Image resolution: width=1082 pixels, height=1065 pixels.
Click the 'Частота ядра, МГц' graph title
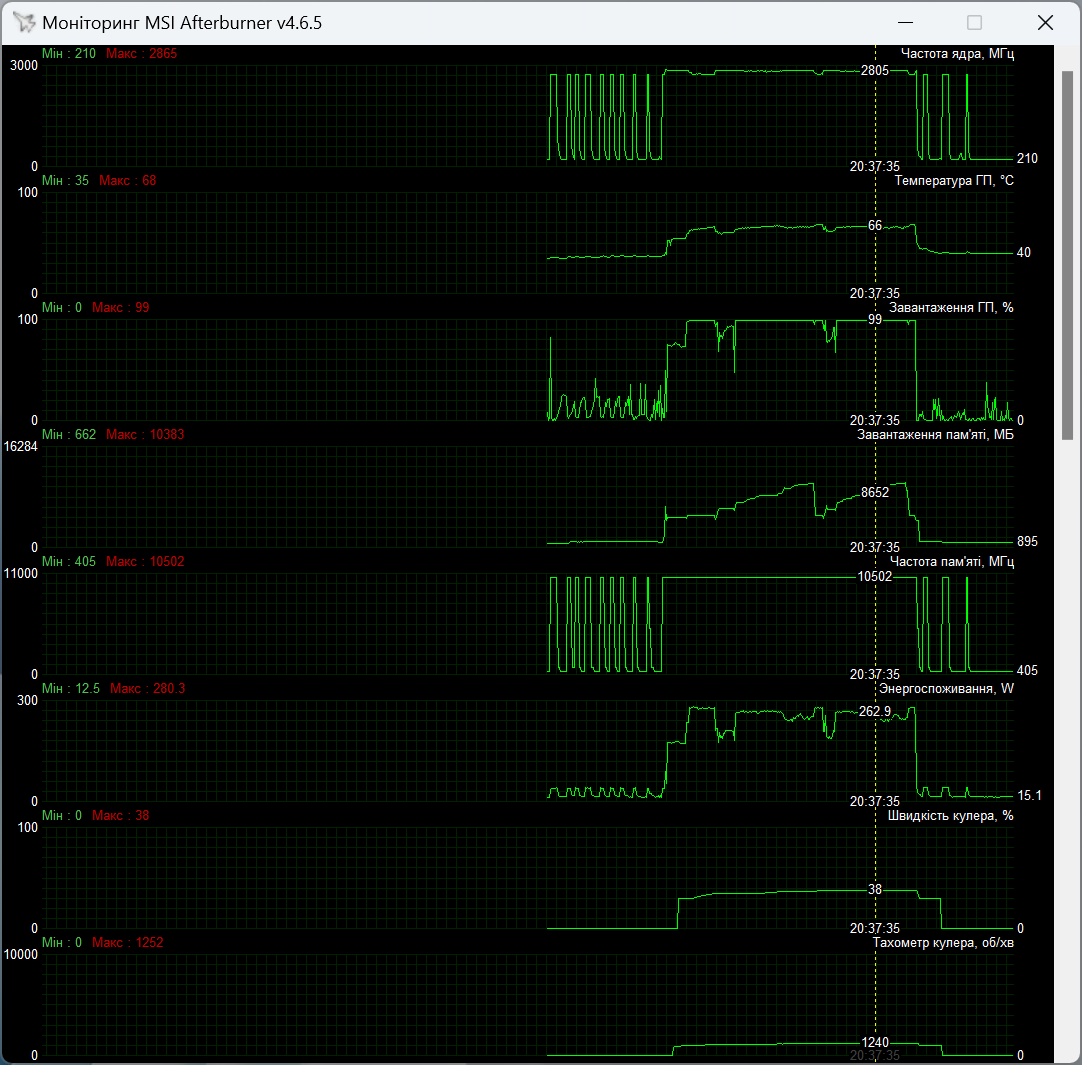pos(957,54)
